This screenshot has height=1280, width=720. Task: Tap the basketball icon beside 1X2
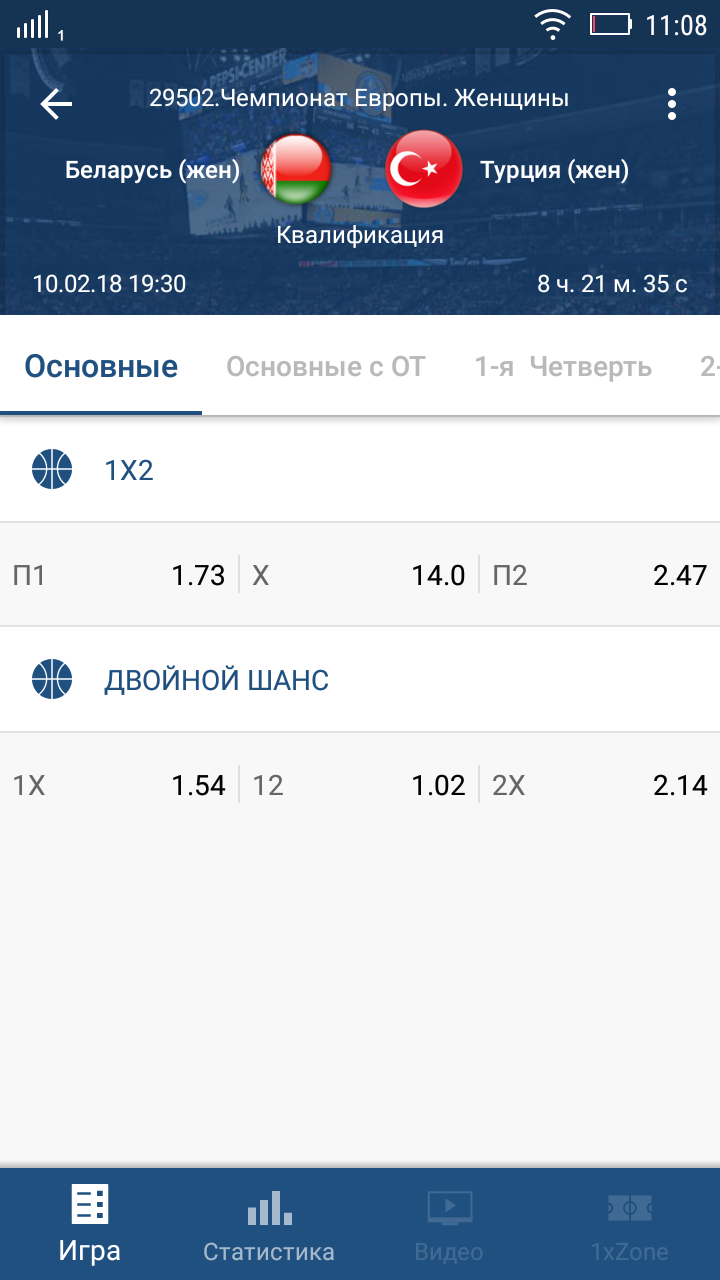(52, 469)
